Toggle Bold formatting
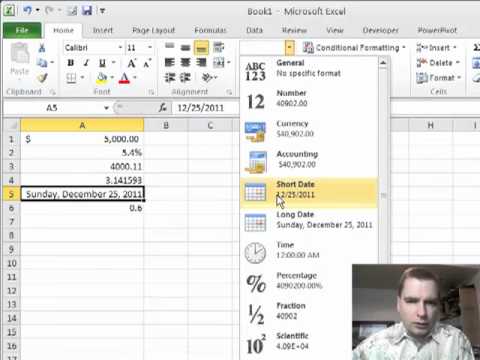 71,63
